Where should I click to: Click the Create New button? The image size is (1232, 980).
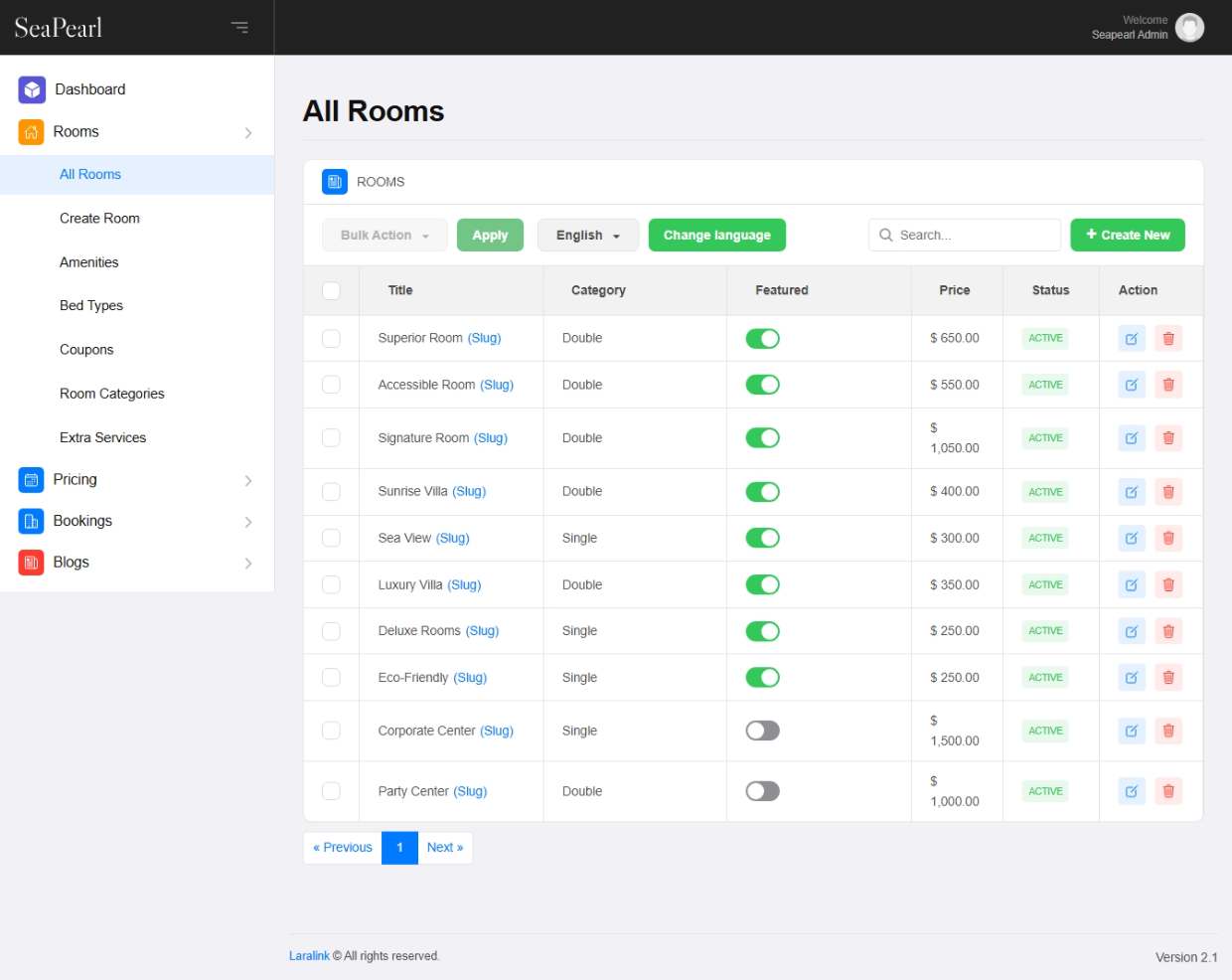(x=1127, y=236)
